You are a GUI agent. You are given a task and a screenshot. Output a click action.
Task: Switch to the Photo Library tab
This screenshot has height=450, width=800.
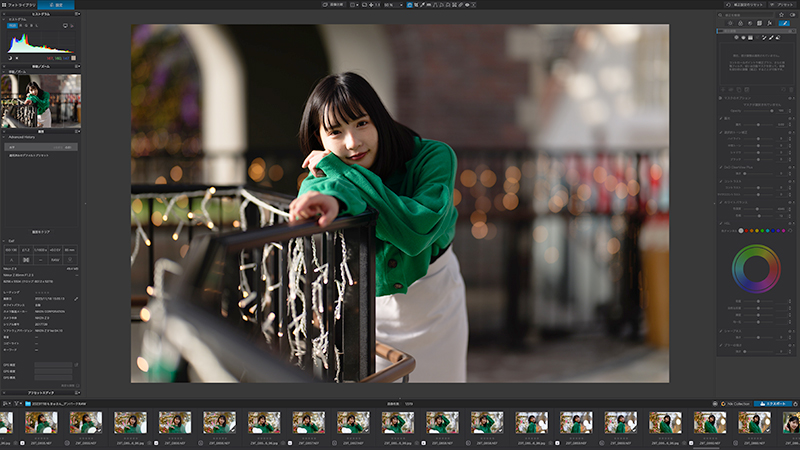(18, 5)
